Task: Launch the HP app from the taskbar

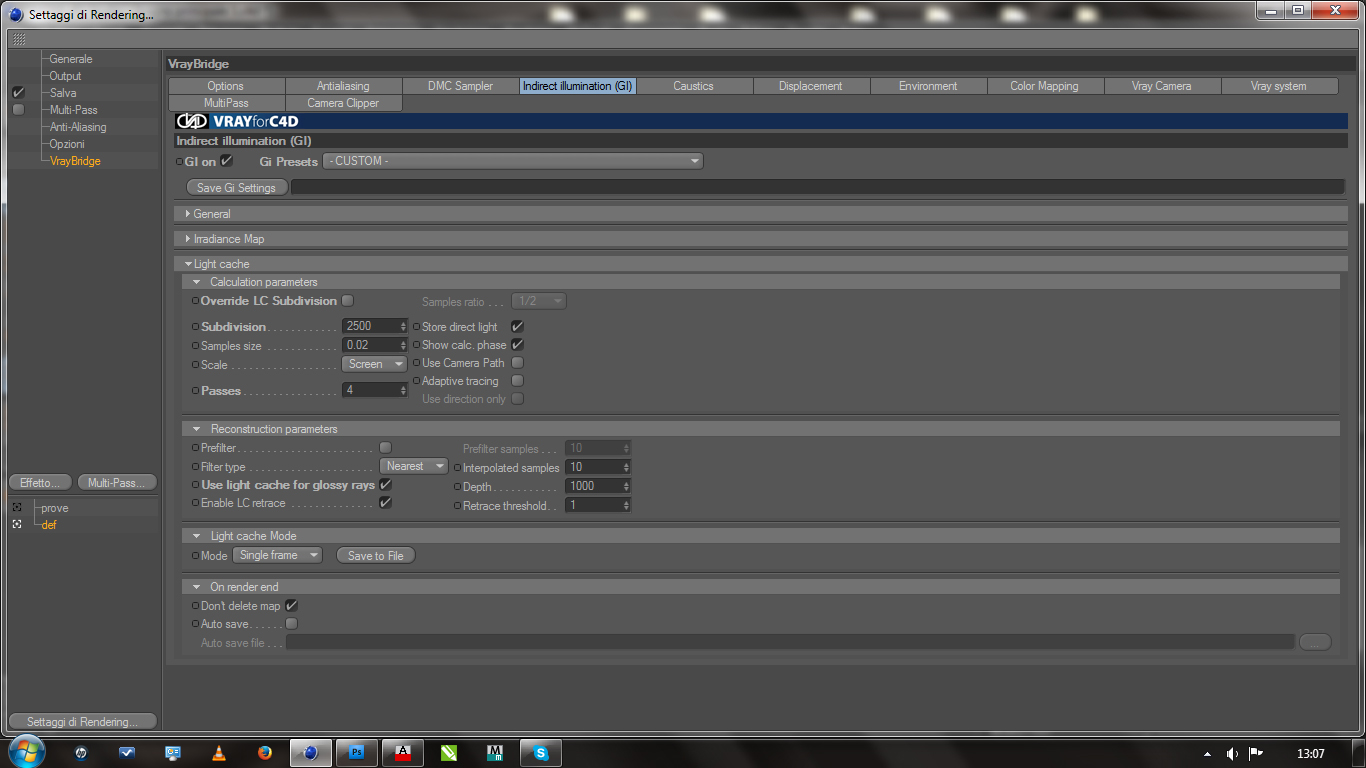Action: tap(81, 753)
